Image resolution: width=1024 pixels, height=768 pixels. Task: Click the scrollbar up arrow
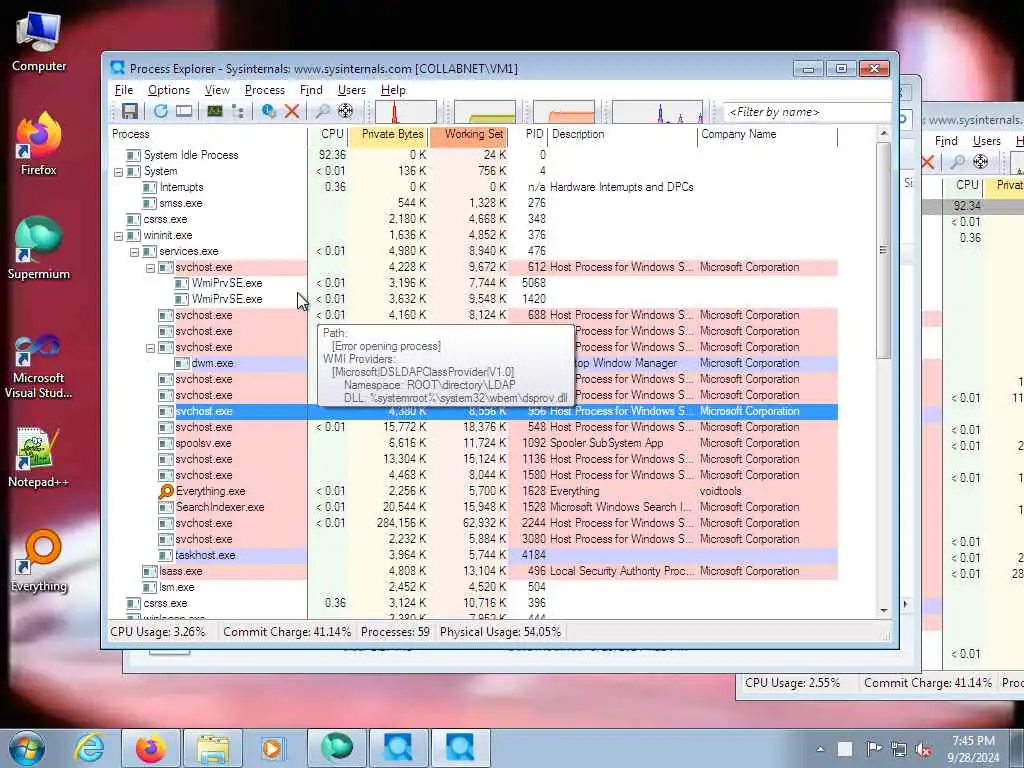pyautogui.click(x=884, y=134)
